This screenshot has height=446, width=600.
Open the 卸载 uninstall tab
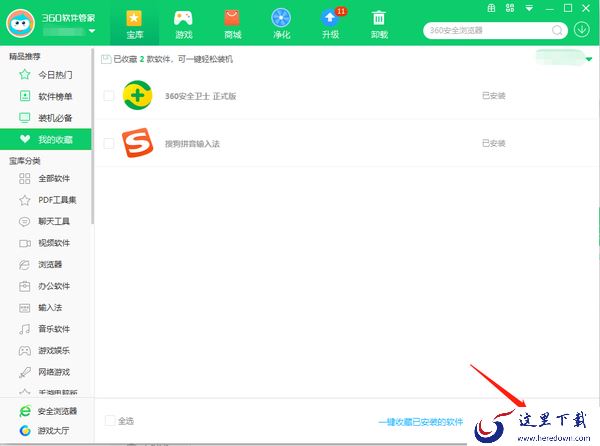[x=379, y=24]
